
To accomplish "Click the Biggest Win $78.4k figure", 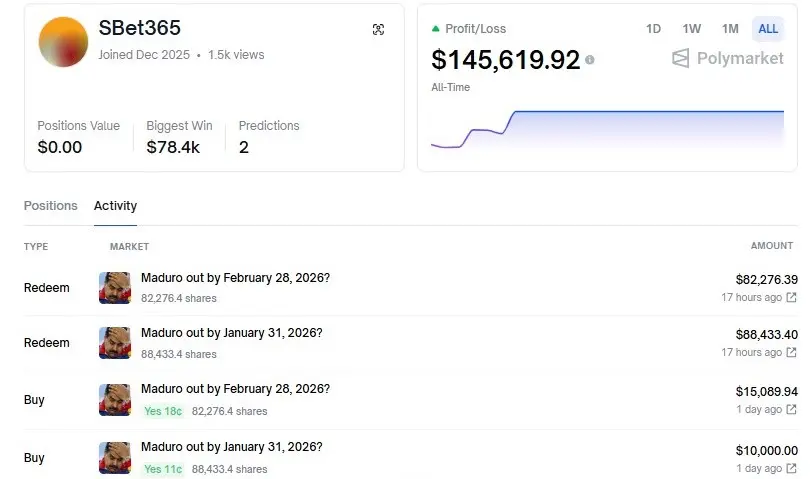I will 173,147.
